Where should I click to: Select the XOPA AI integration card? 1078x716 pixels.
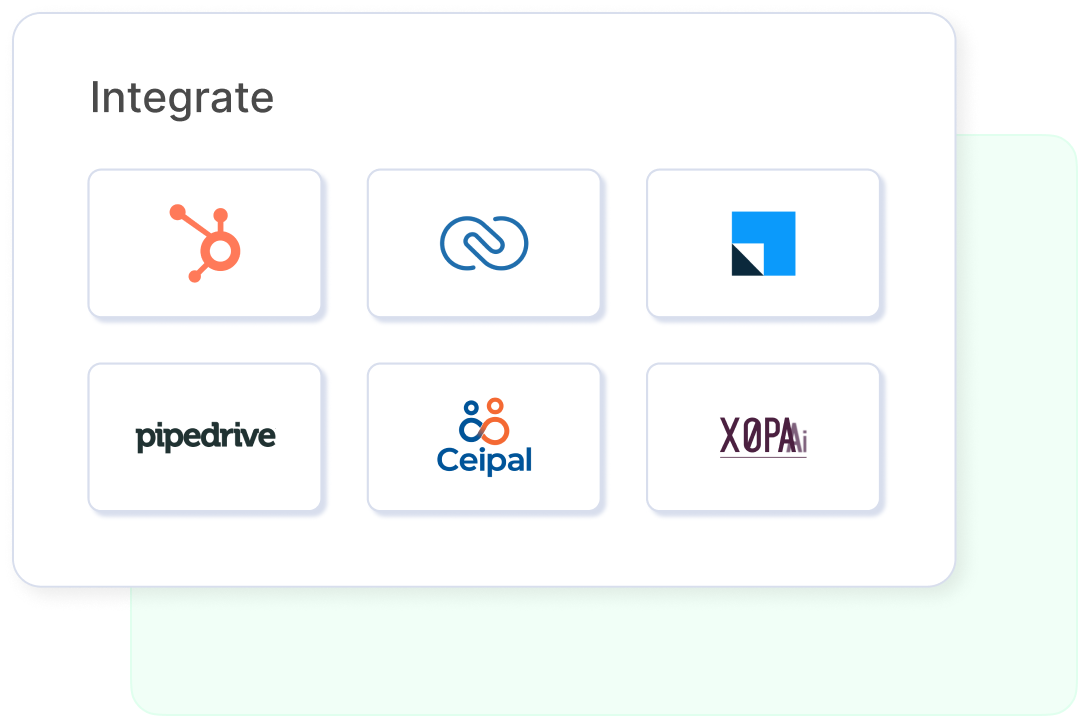click(x=763, y=437)
